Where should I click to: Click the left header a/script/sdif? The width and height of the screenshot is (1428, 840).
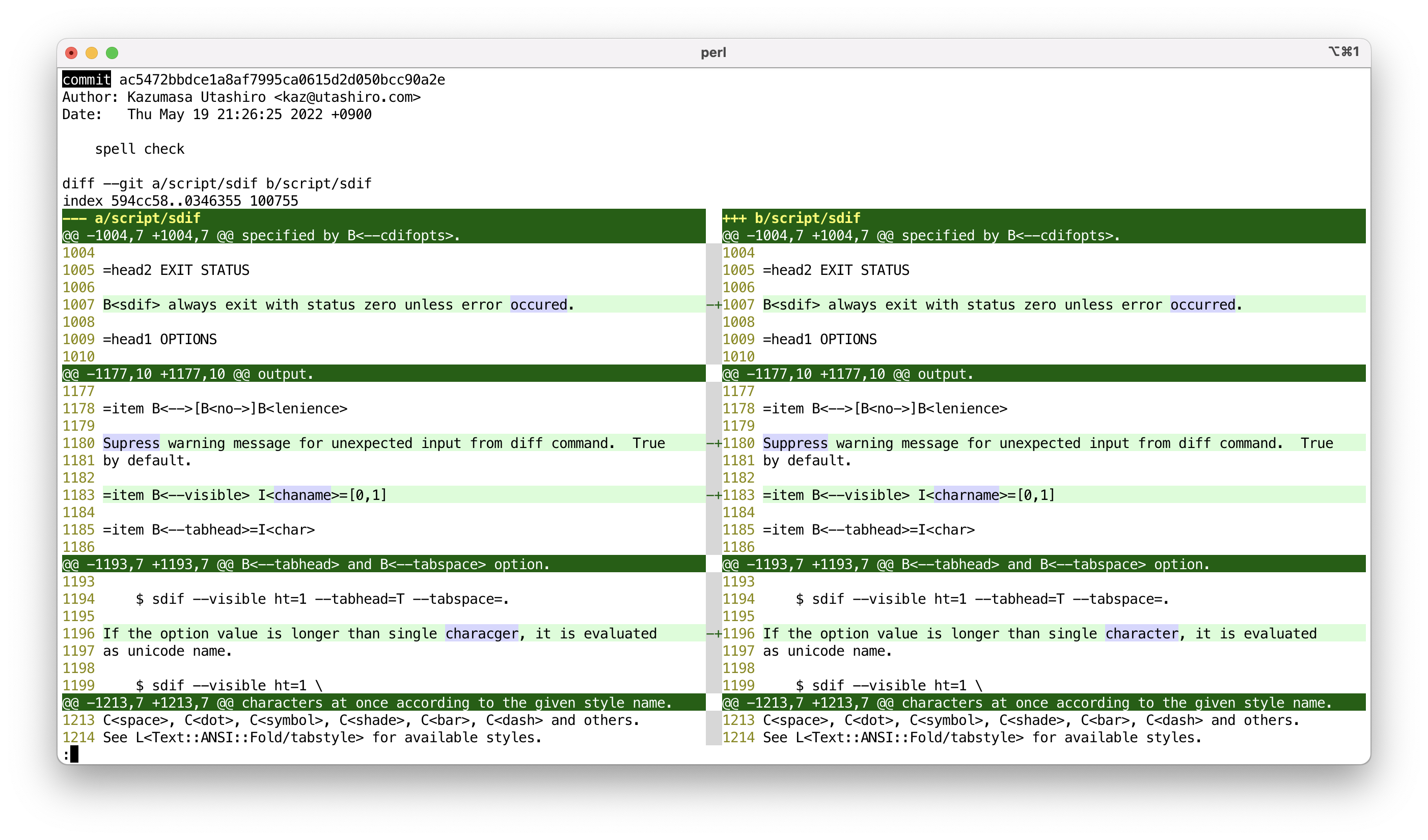pyautogui.click(x=147, y=218)
